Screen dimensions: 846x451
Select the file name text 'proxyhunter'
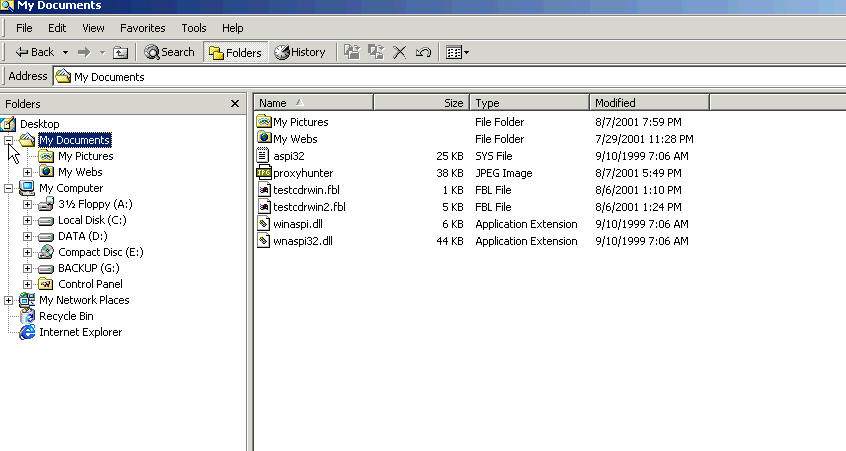coord(303,173)
